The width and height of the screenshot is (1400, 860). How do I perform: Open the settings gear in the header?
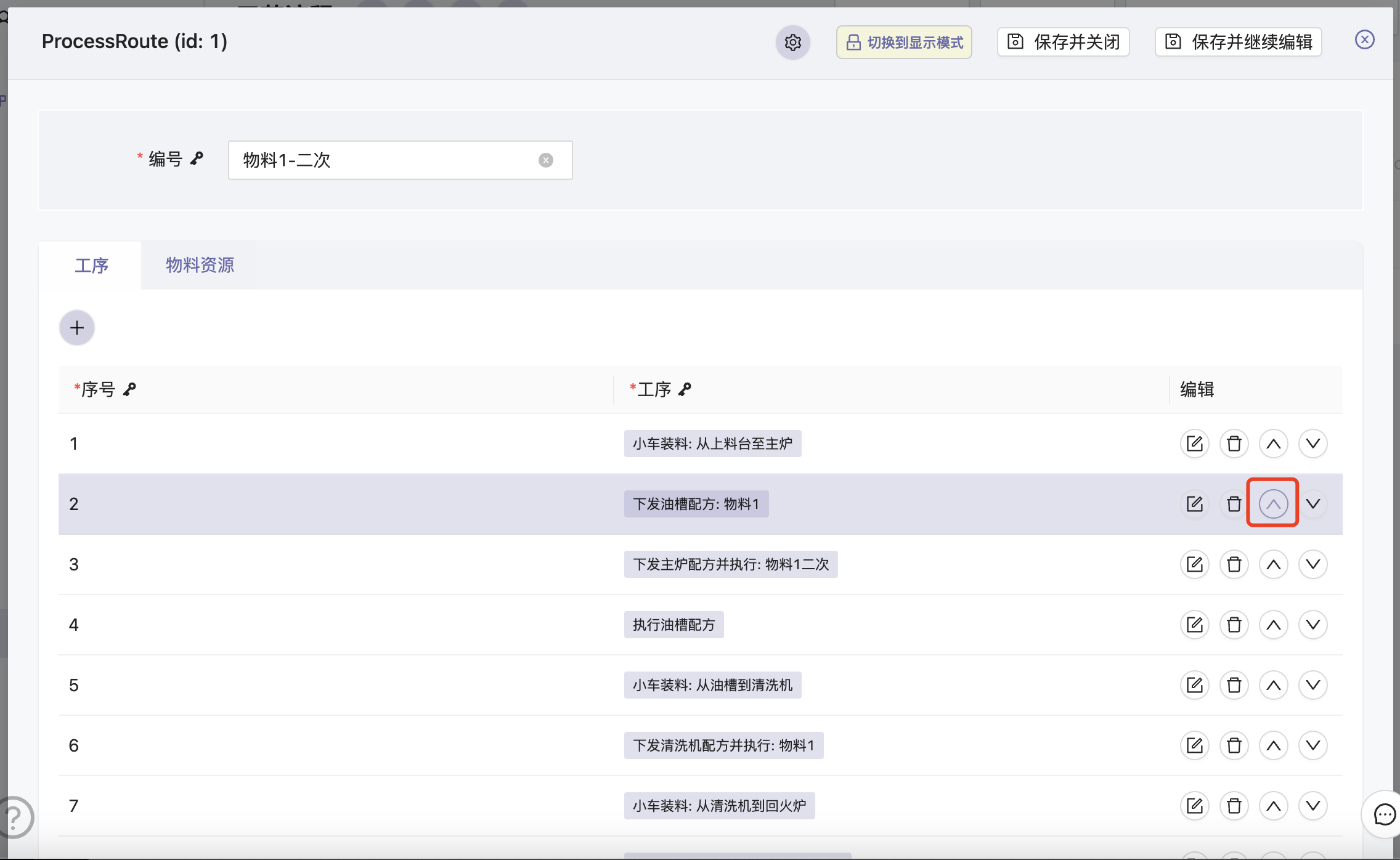pos(792,43)
